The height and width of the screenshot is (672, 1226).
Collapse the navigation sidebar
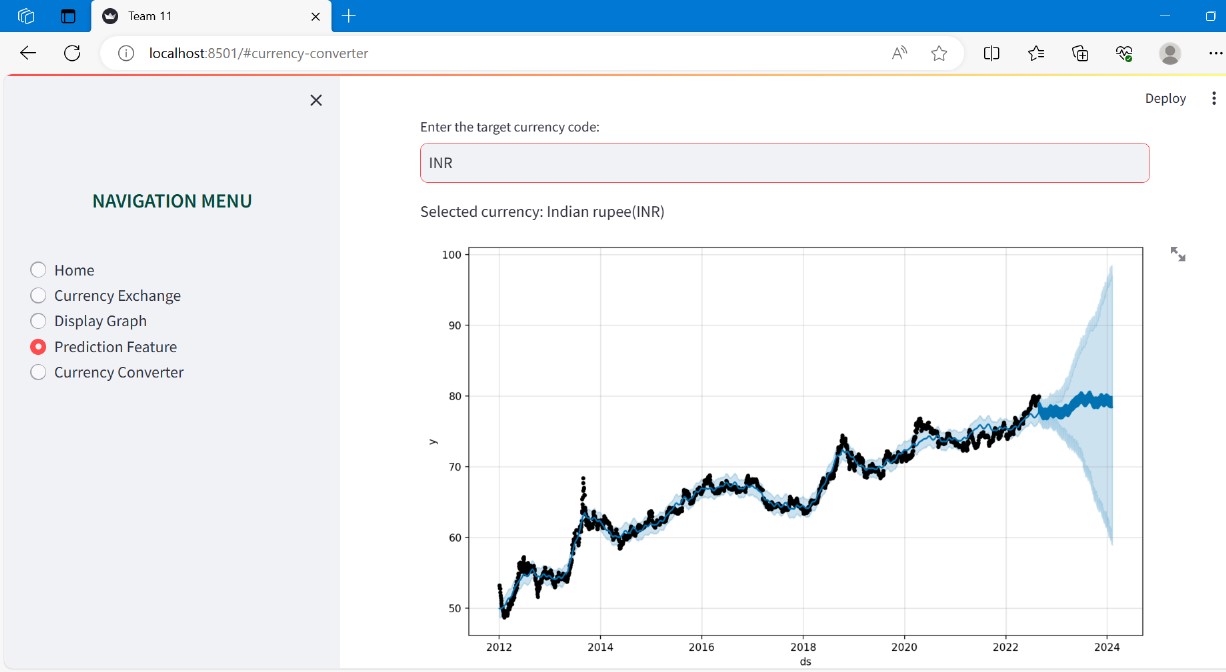point(316,100)
